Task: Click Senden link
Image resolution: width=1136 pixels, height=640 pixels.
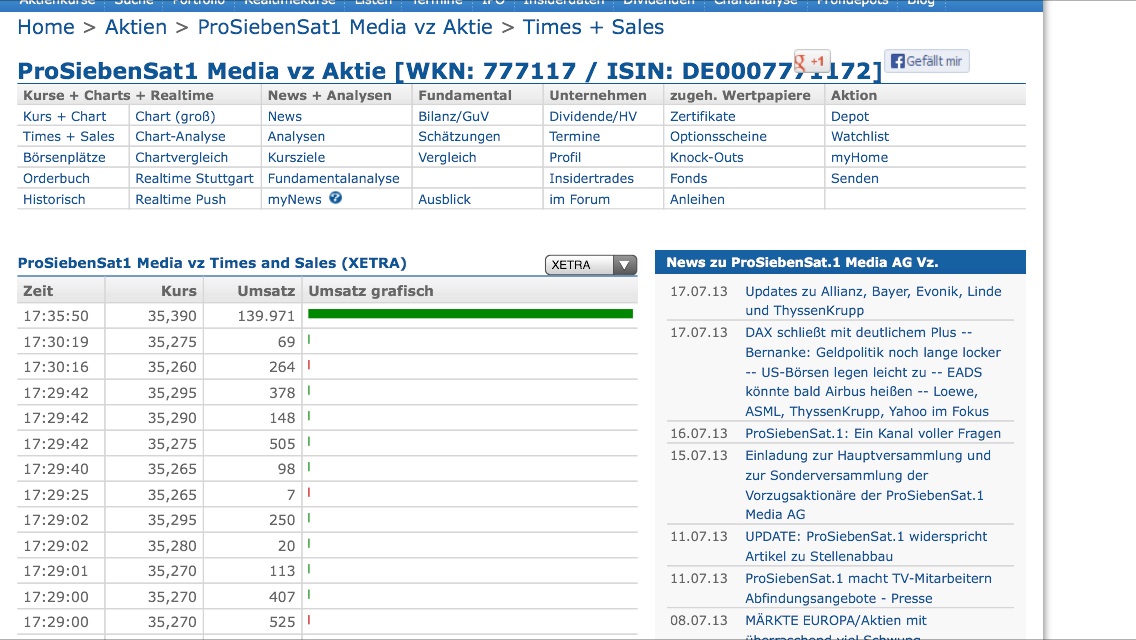Action: 855,178
